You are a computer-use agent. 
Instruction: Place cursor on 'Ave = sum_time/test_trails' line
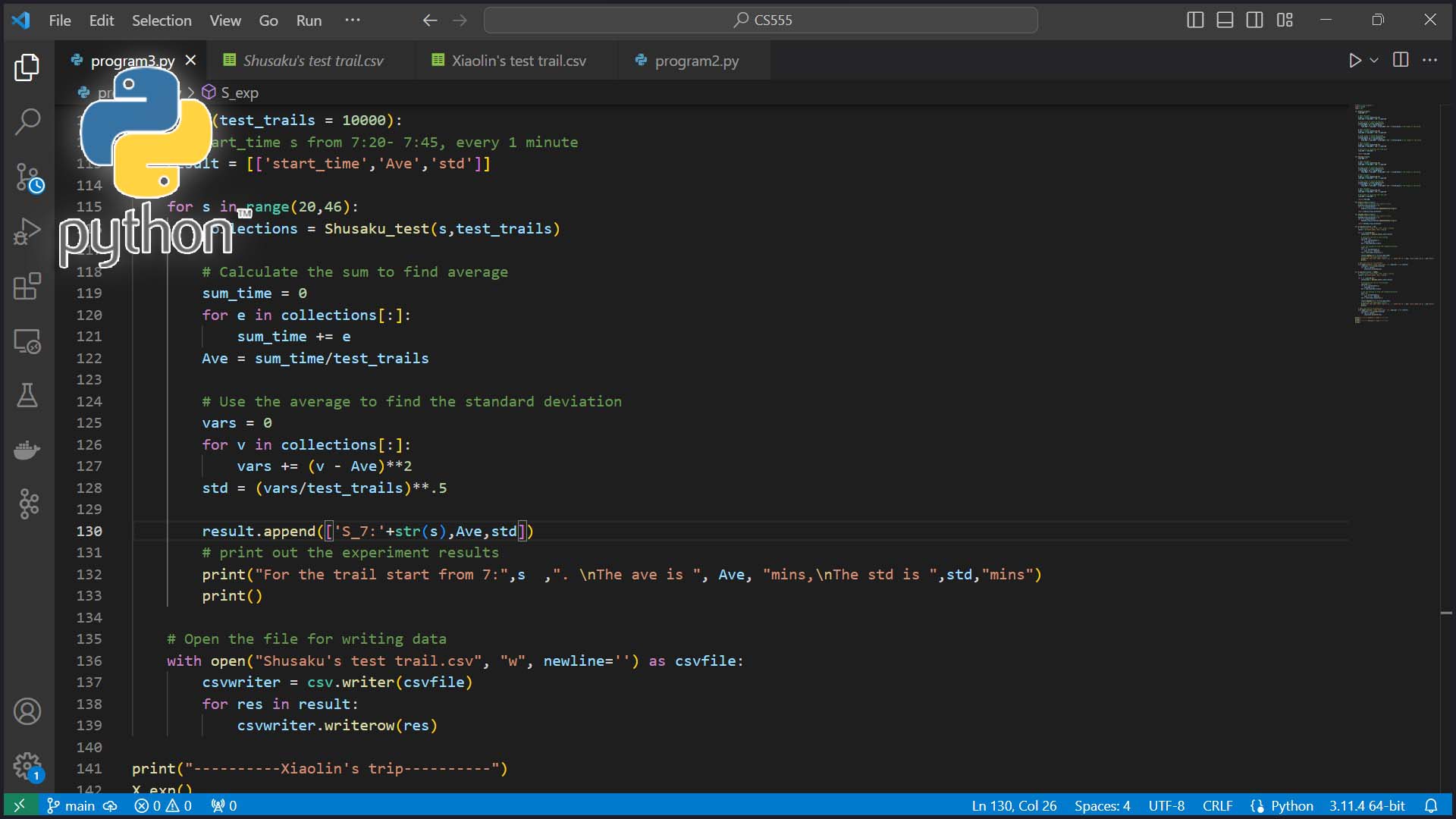click(315, 359)
